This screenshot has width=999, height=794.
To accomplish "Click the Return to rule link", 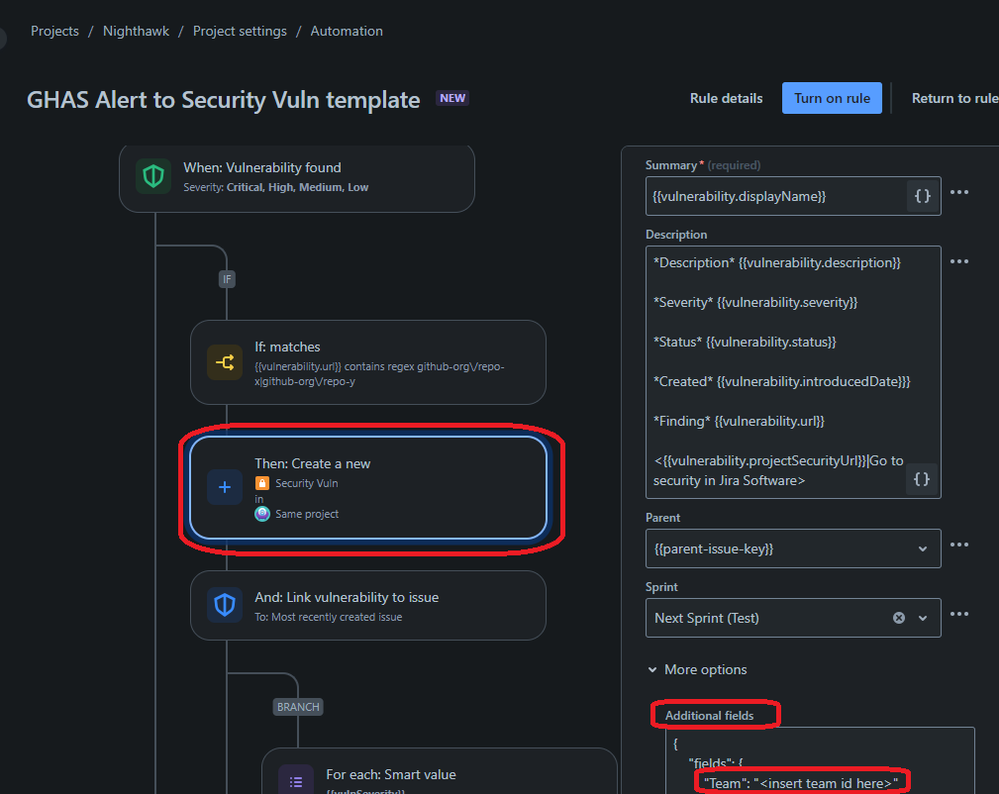I will 953,97.
